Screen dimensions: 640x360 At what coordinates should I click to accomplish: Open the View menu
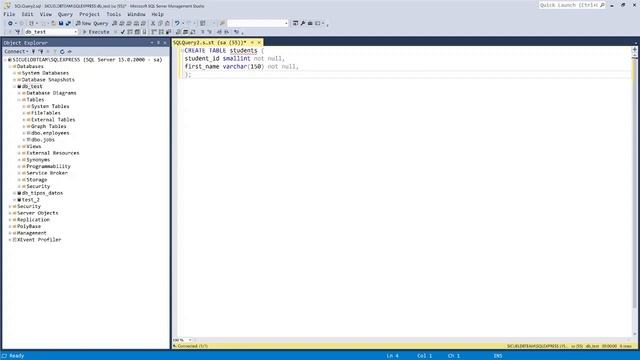(x=45, y=14)
